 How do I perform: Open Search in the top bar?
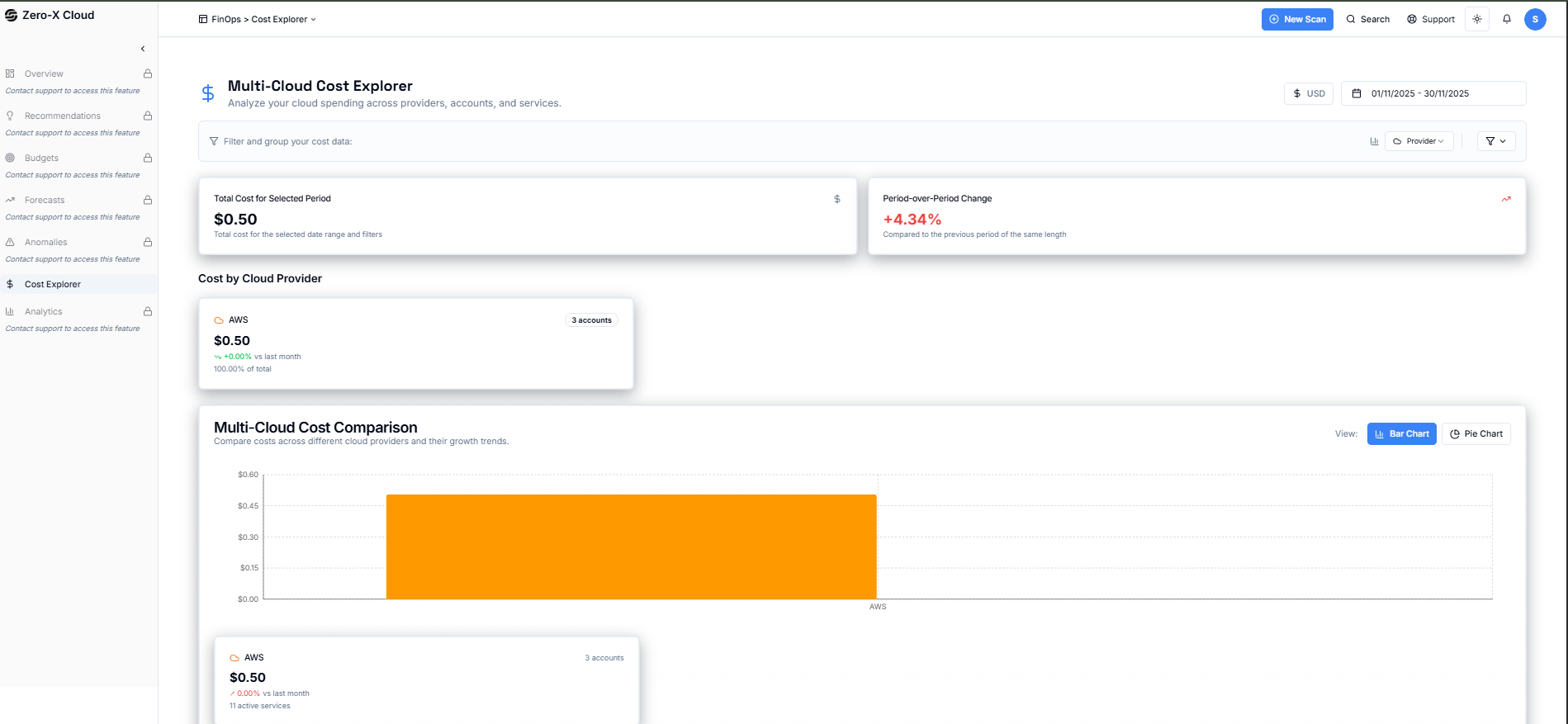click(1368, 19)
